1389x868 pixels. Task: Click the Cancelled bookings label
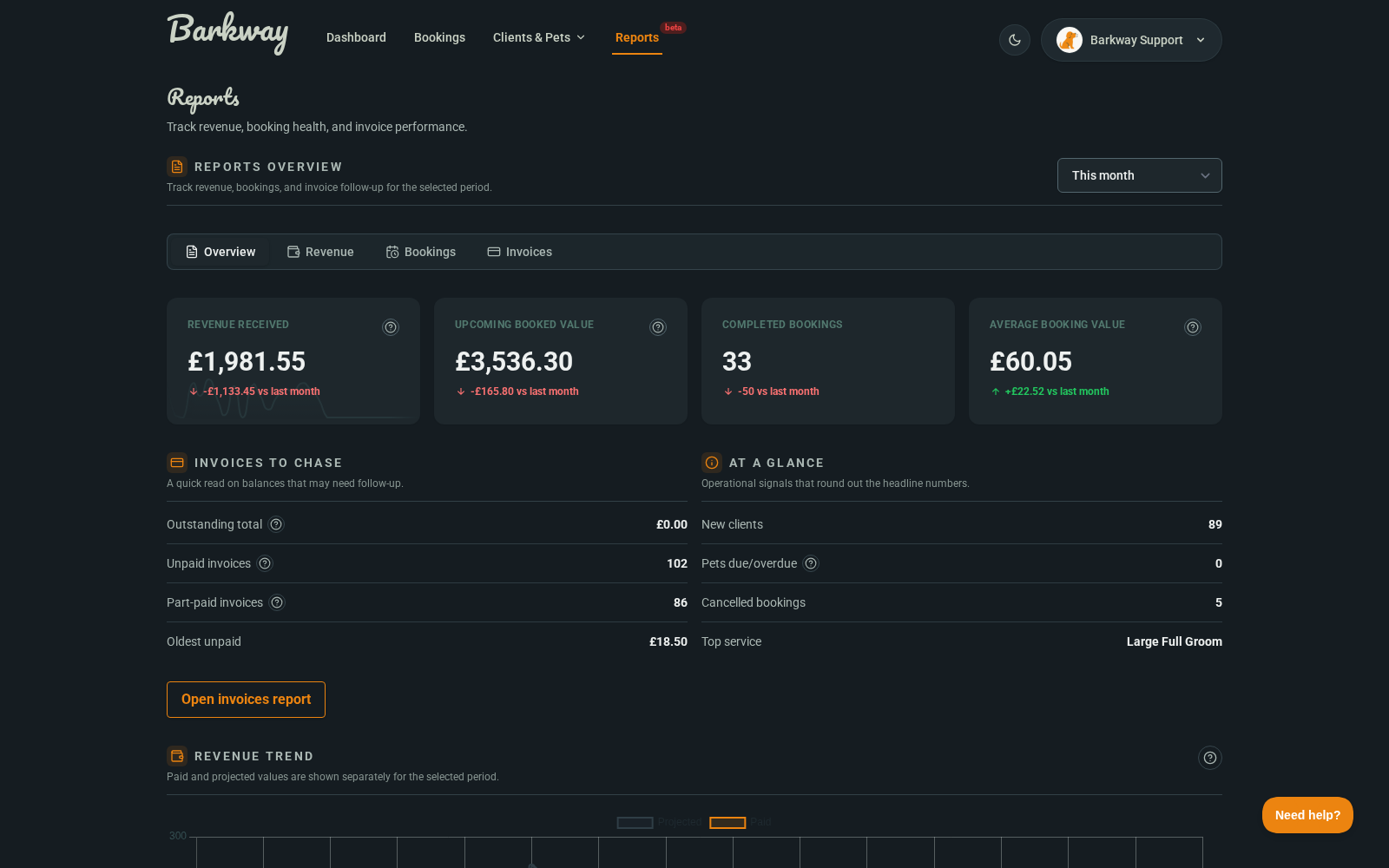tap(754, 602)
